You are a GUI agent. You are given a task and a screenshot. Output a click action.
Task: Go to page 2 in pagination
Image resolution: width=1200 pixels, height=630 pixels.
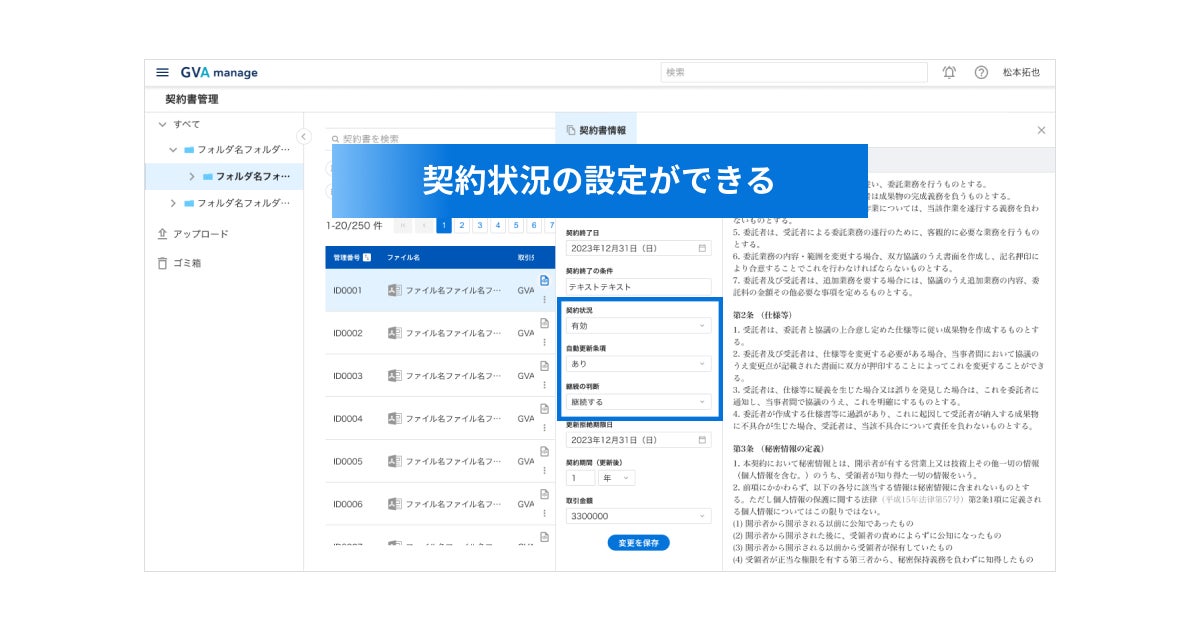(462, 226)
